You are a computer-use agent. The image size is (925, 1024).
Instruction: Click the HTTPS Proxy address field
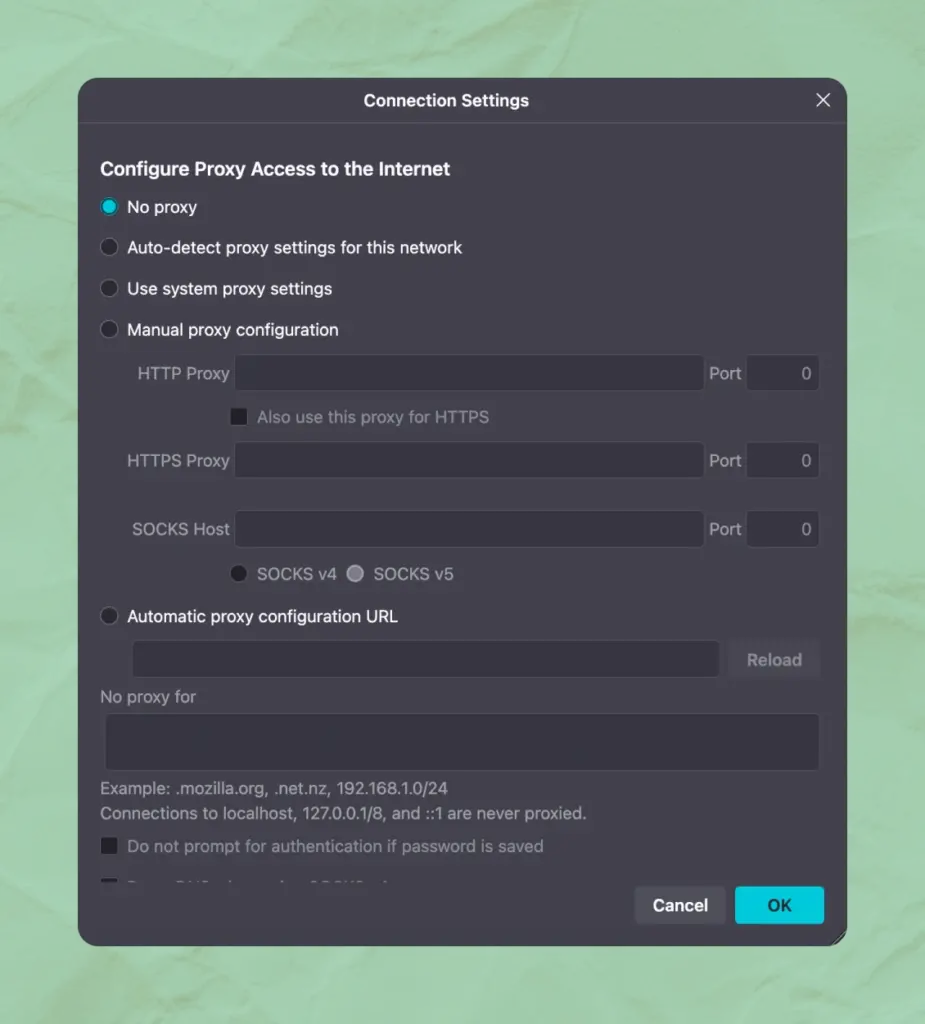469,460
